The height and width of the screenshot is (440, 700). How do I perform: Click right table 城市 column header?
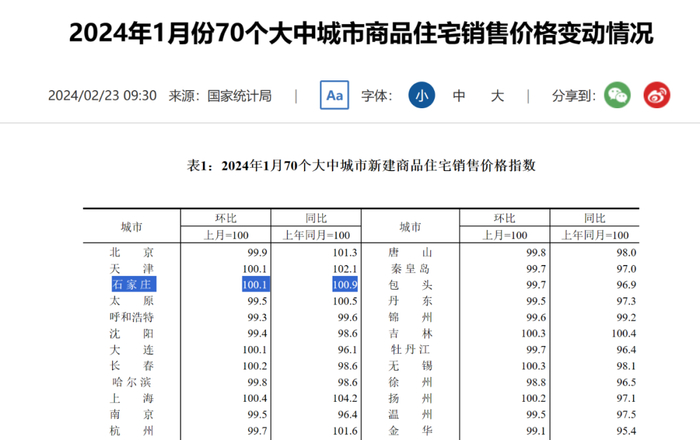(x=410, y=227)
